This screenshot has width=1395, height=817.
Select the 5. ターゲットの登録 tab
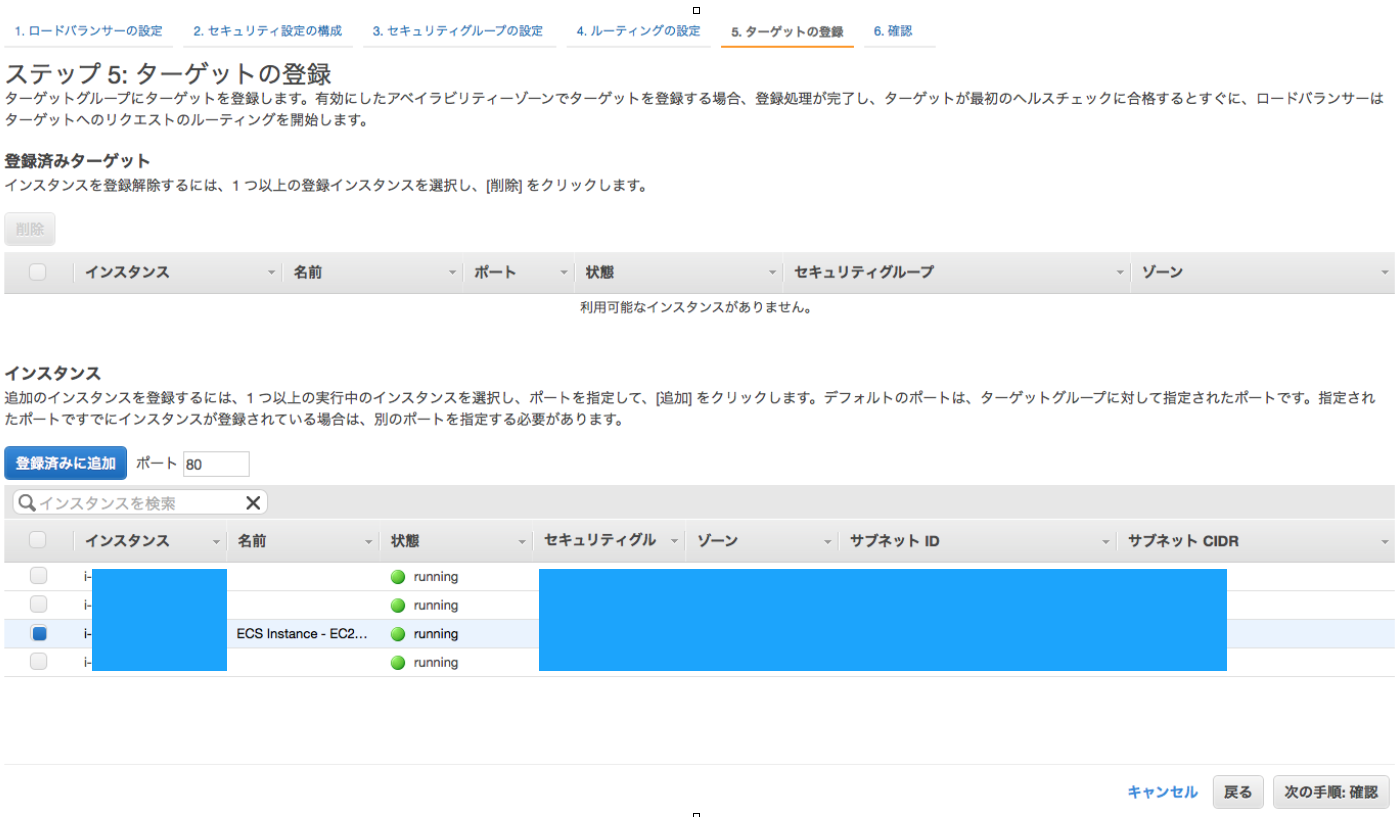tap(787, 31)
